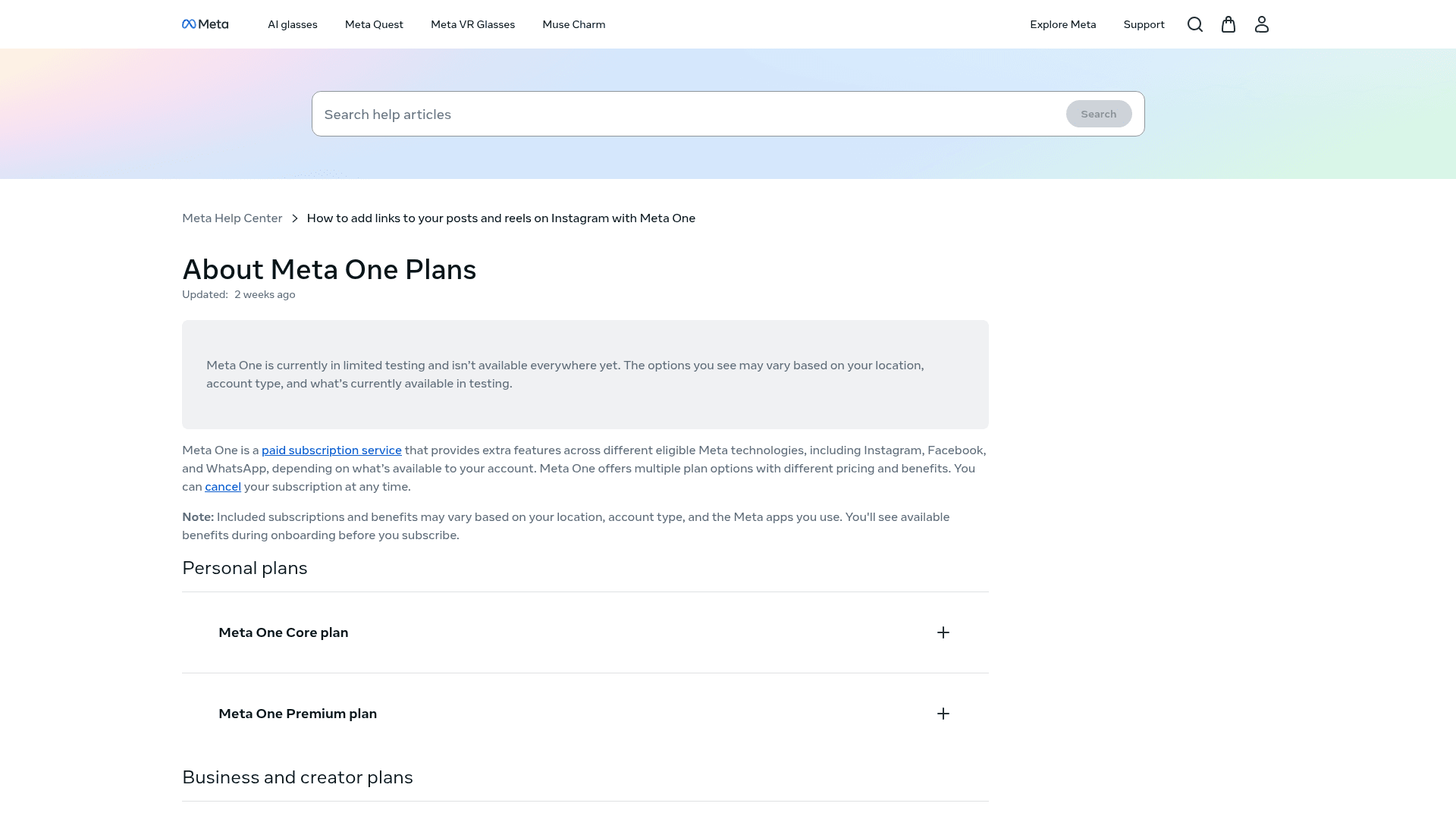Open AI glasses menu
1456x819 pixels.
(293, 24)
